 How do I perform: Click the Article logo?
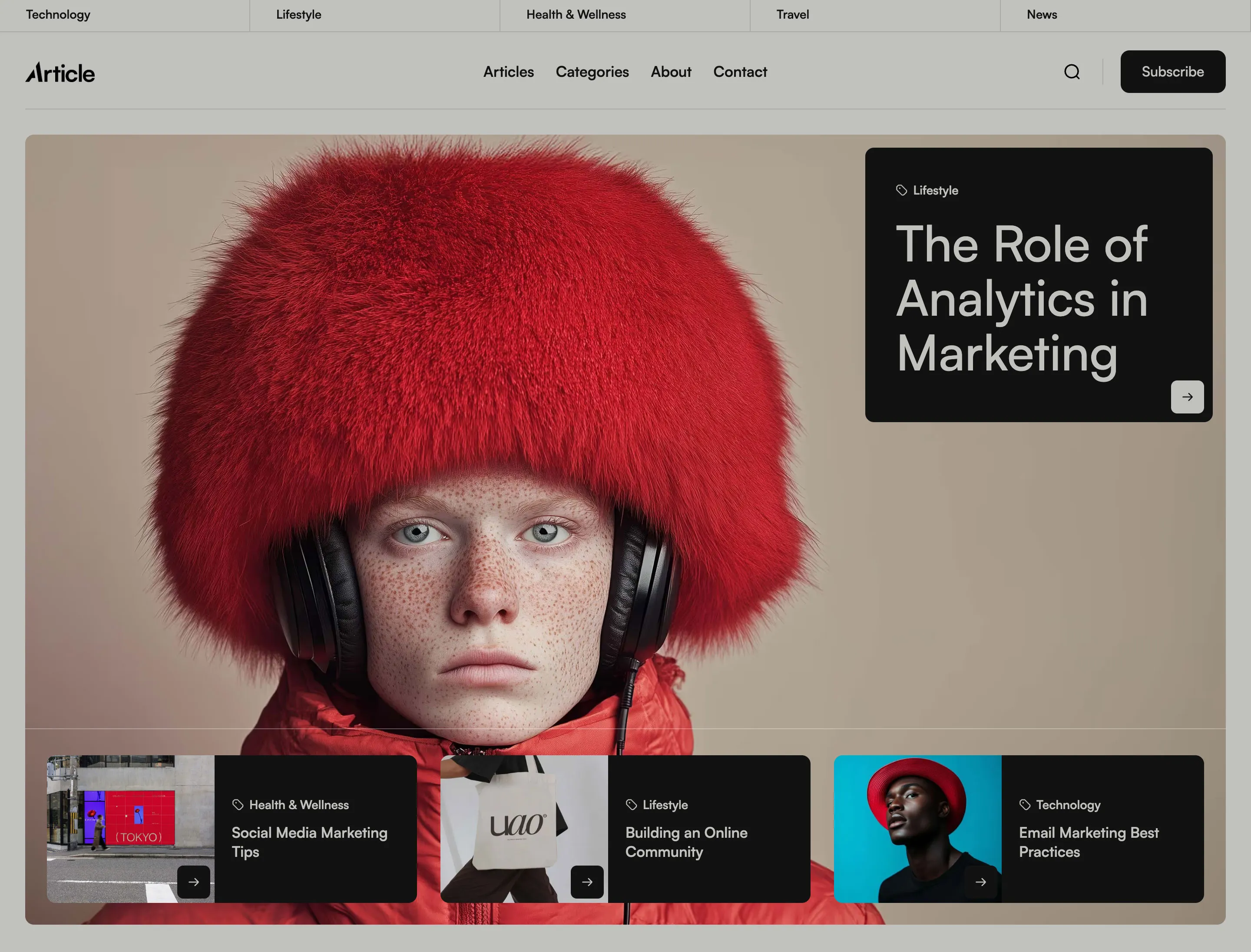(x=60, y=73)
